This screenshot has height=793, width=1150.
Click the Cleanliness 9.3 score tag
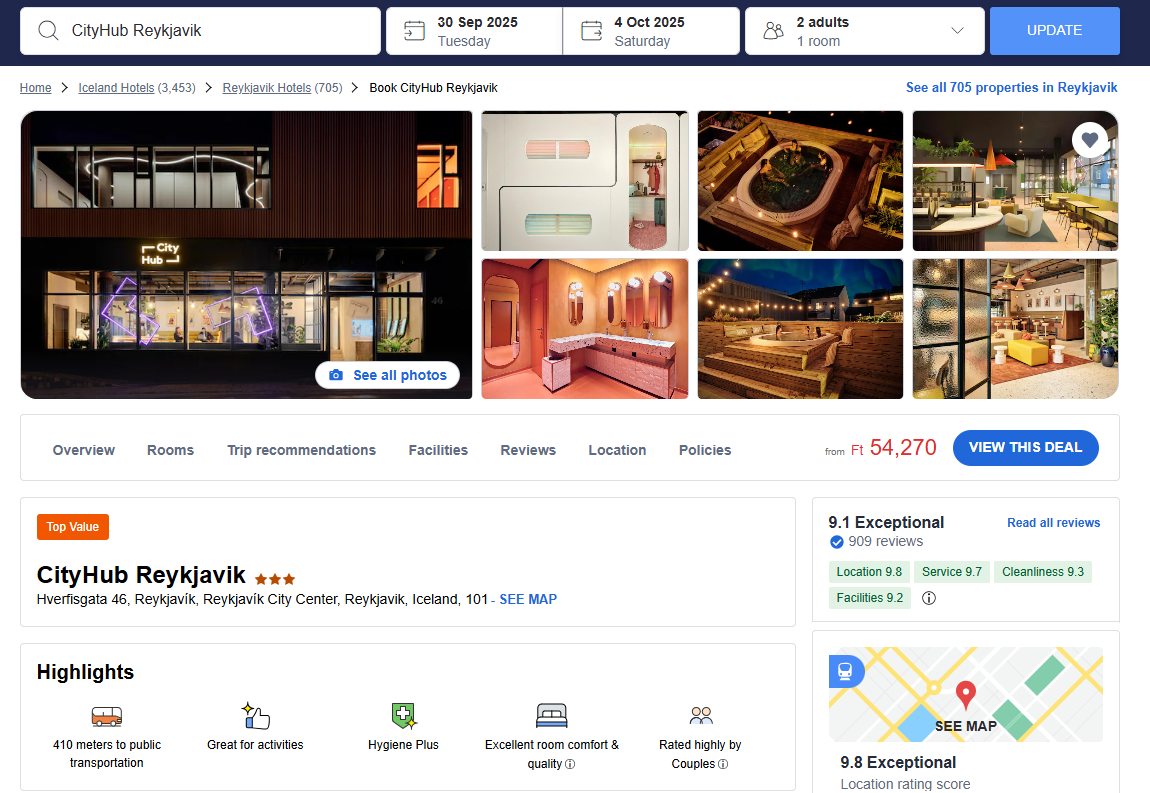coord(1043,572)
